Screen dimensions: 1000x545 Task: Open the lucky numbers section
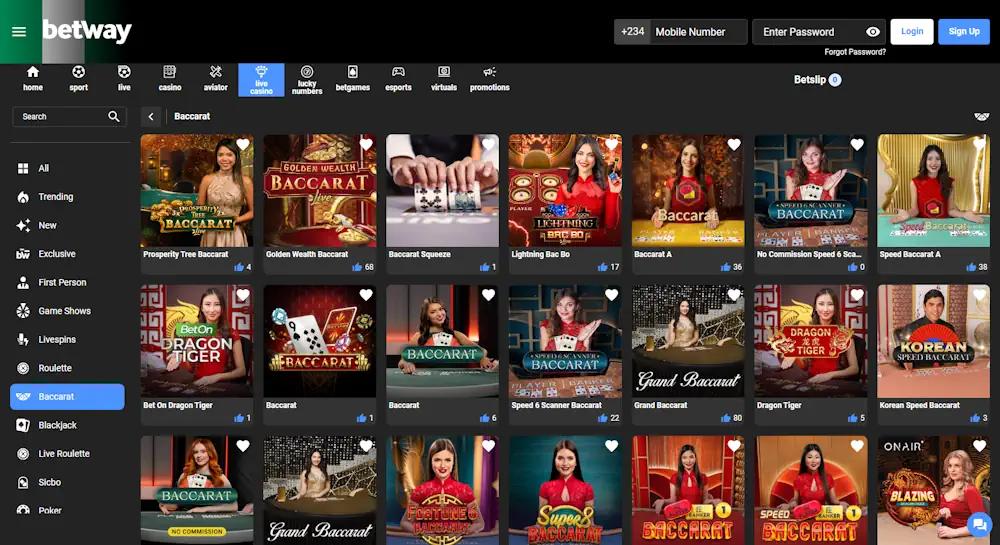point(307,80)
